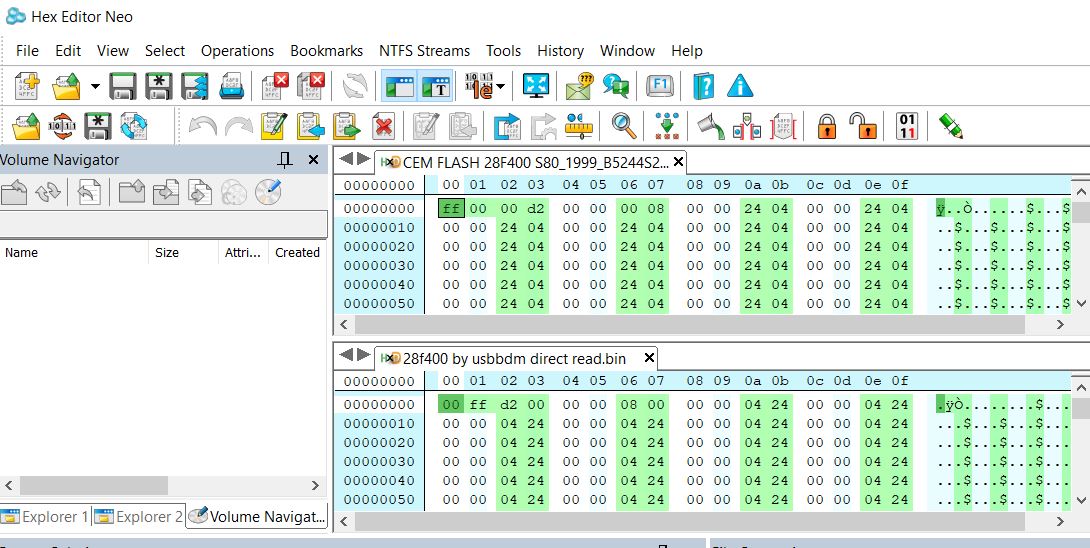Image resolution: width=1090 pixels, height=548 pixels.
Task: Toggle the text pane view button
Action: pyautogui.click(x=435, y=86)
